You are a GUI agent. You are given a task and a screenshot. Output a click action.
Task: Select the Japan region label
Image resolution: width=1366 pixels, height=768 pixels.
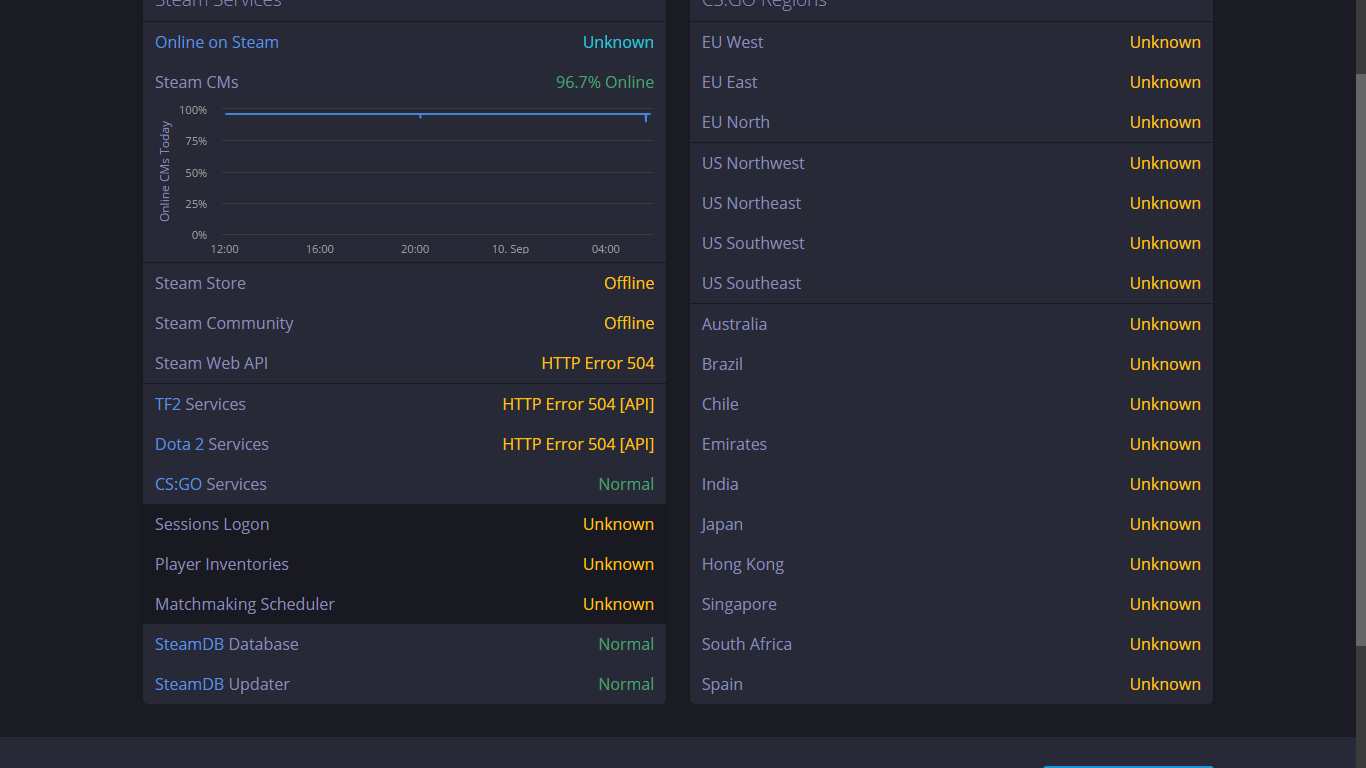pyautogui.click(x=722, y=524)
